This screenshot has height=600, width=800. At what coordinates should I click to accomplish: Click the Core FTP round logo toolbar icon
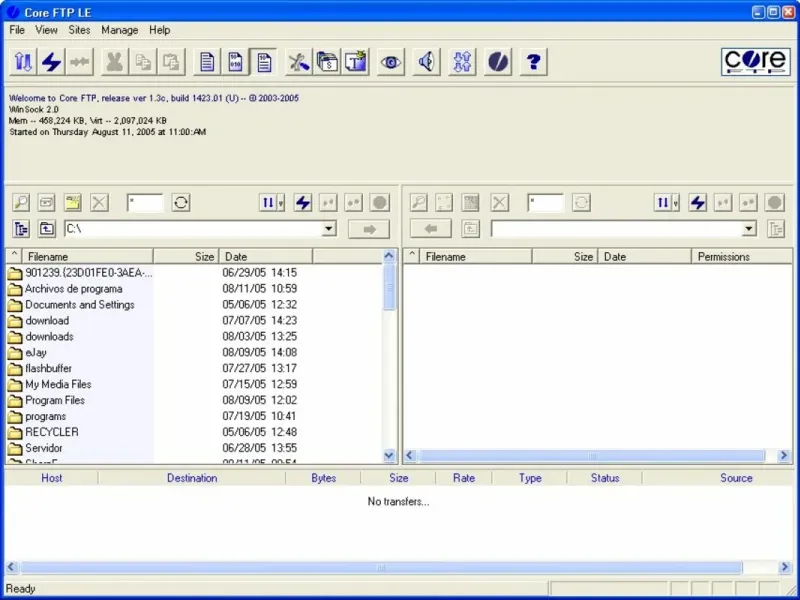pos(498,62)
